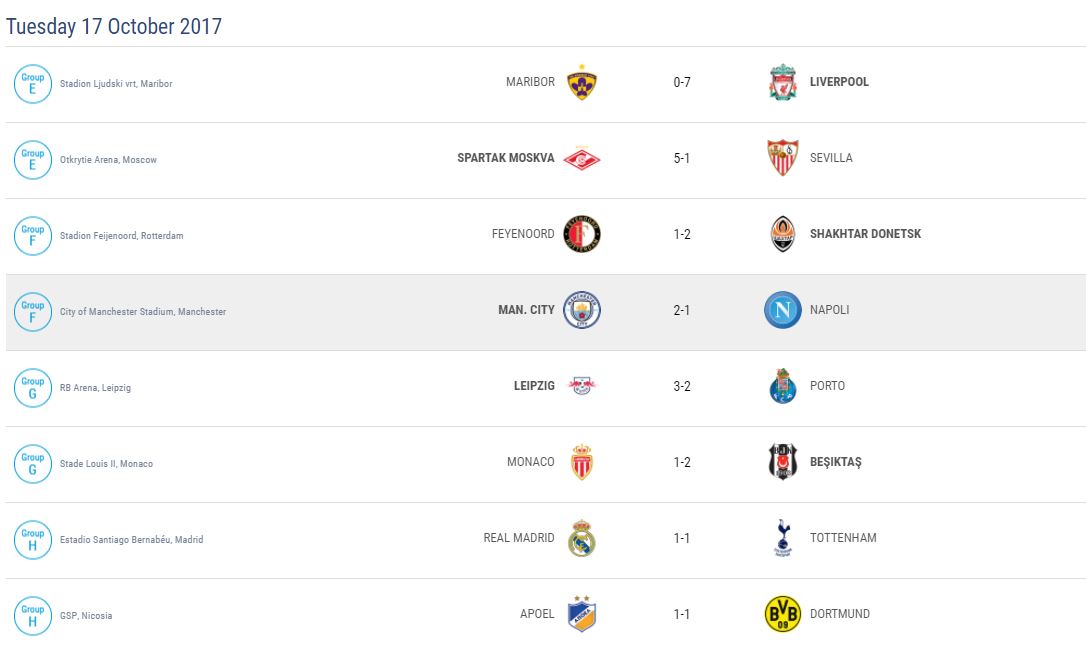The image size is (1086, 663).
Task: Click the Napoli club logo
Action: [783, 311]
